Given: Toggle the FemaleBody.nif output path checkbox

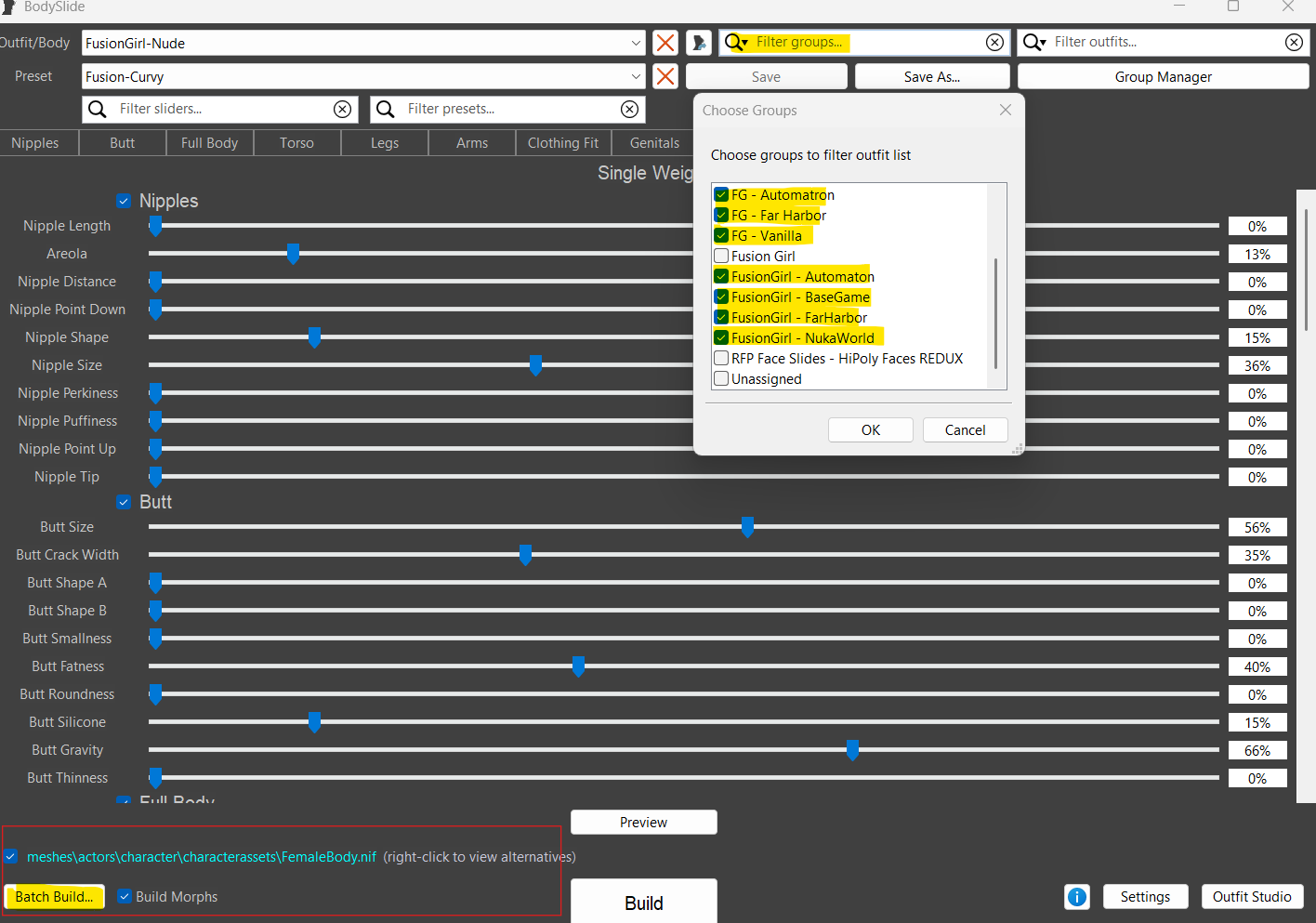Looking at the screenshot, I should [11, 857].
